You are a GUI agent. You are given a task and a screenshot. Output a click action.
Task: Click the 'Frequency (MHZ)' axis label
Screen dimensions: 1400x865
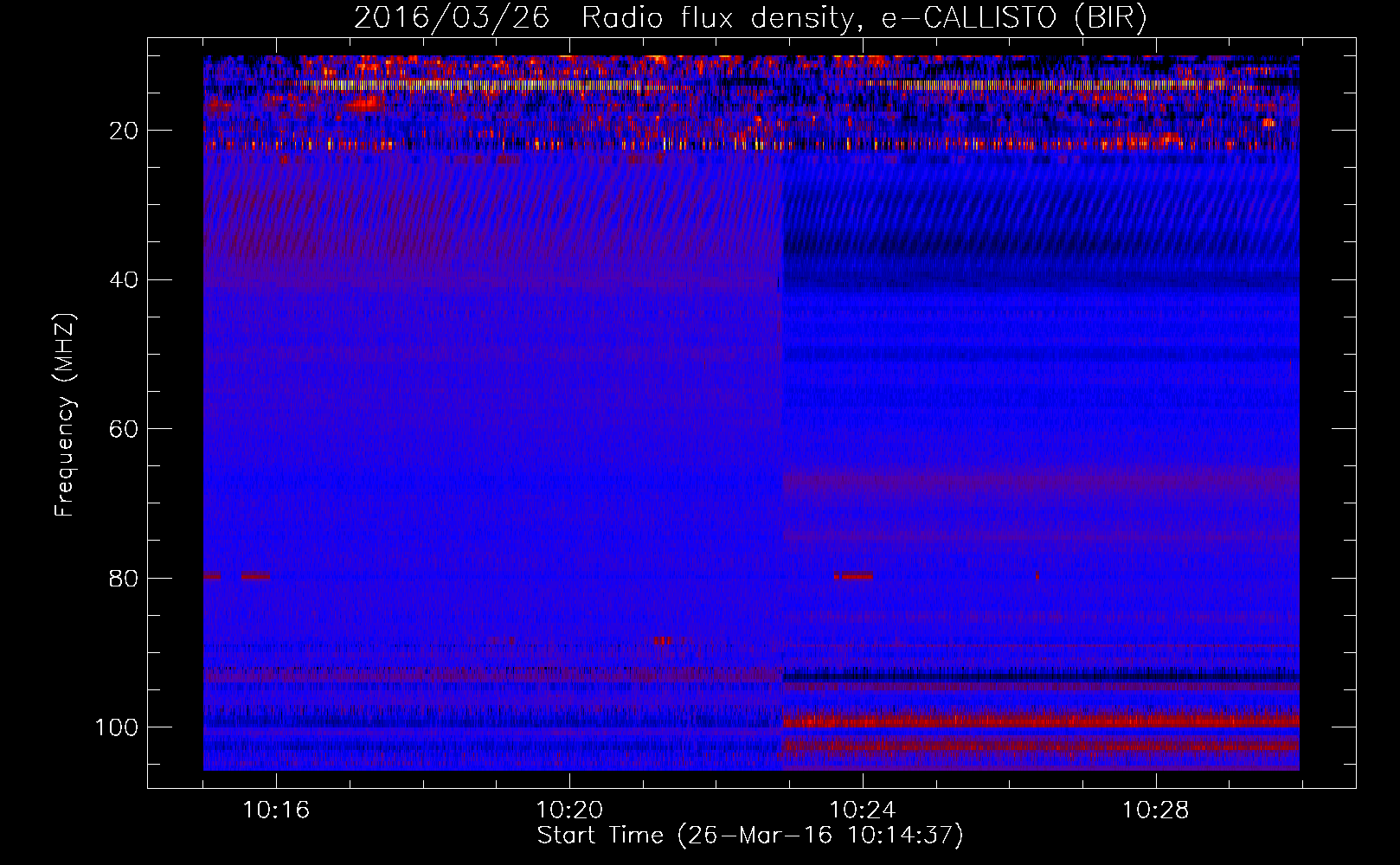[65, 414]
